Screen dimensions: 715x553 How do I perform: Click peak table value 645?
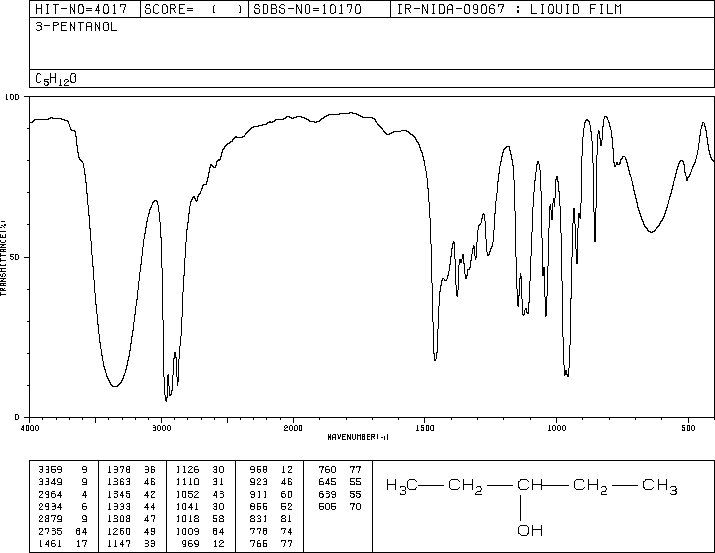327,482
